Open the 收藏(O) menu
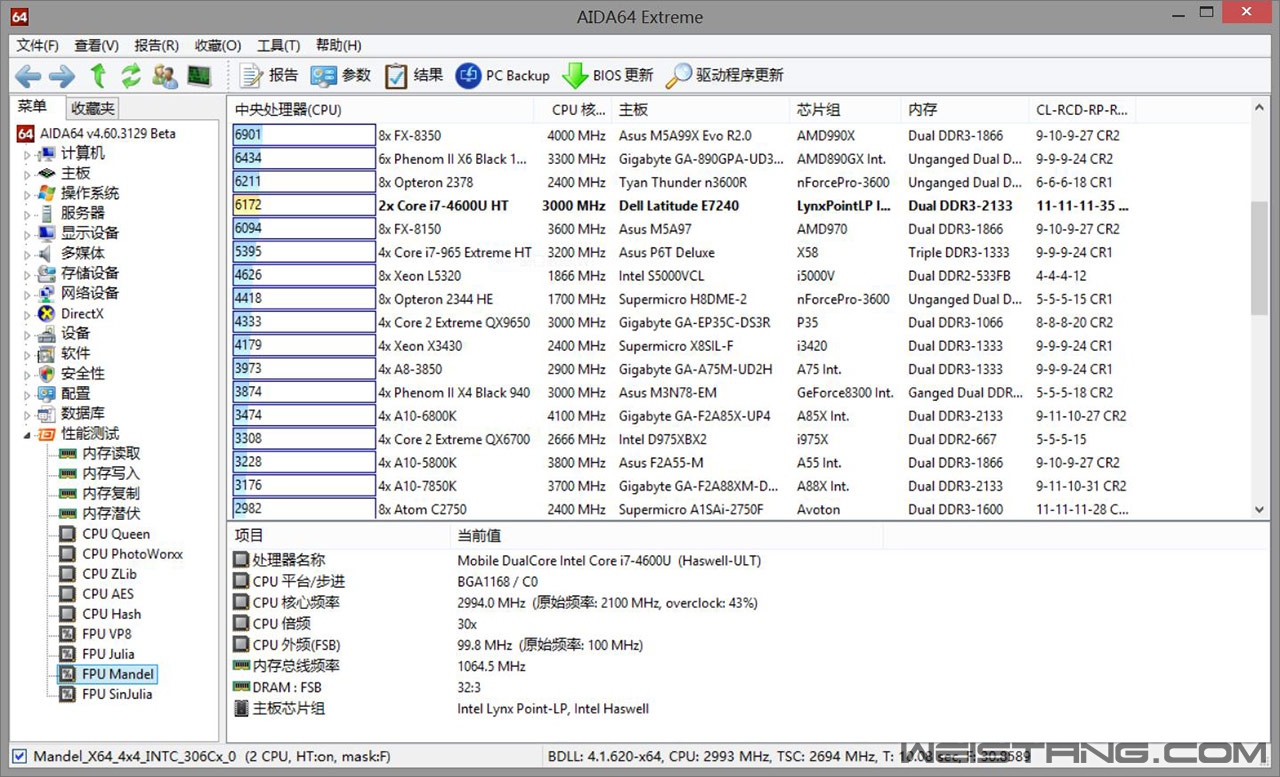1280x777 pixels. click(x=218, y=45)
